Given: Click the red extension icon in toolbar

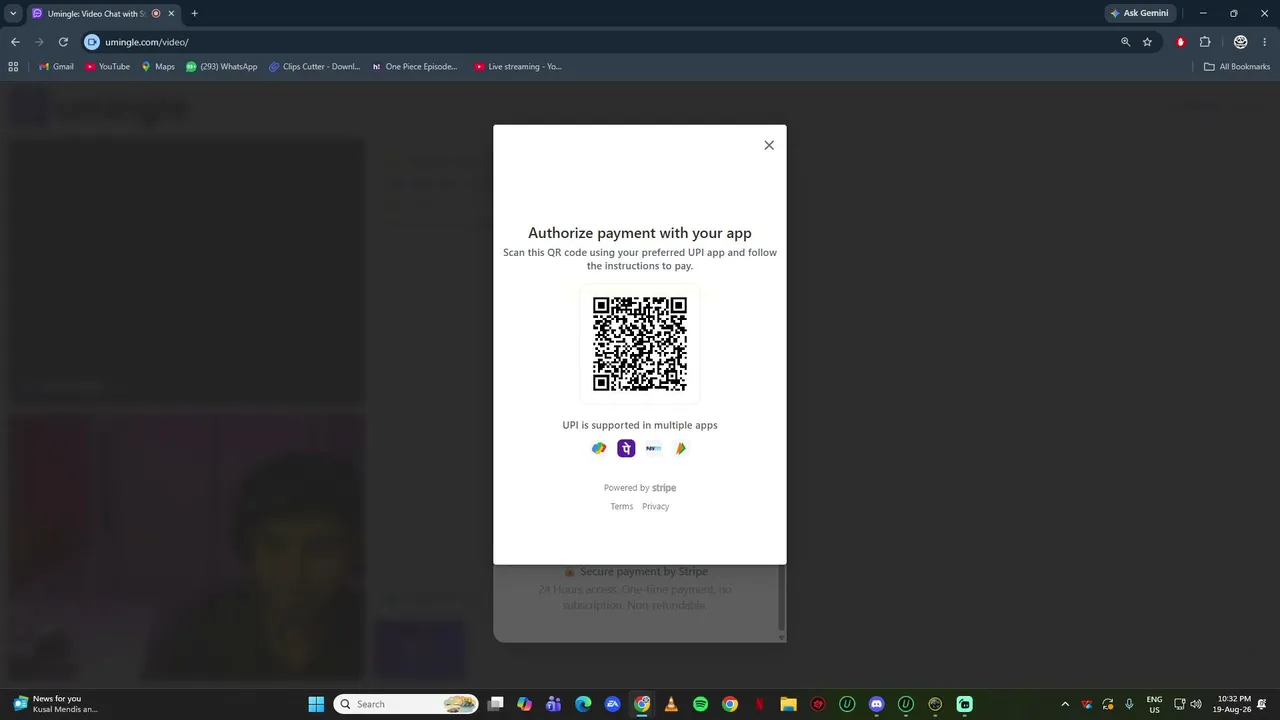Looking at the screenshot, I should pyautogui.click(x=1181, y=42).
